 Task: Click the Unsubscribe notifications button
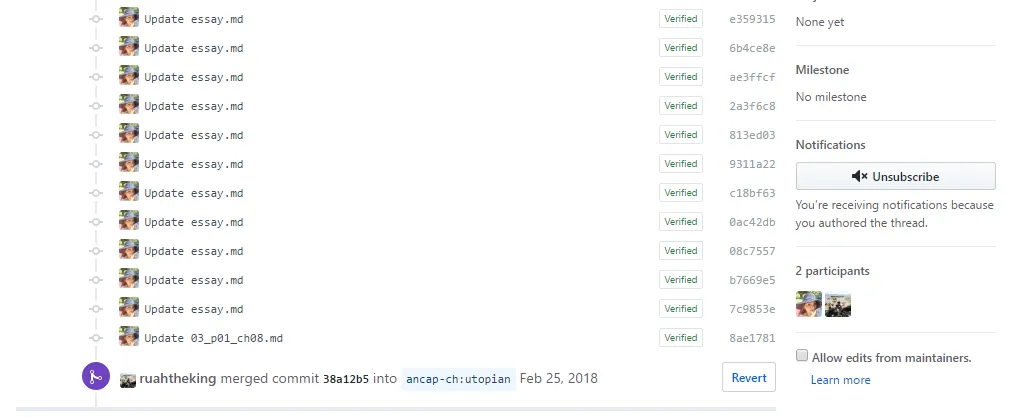pos(895,176)
